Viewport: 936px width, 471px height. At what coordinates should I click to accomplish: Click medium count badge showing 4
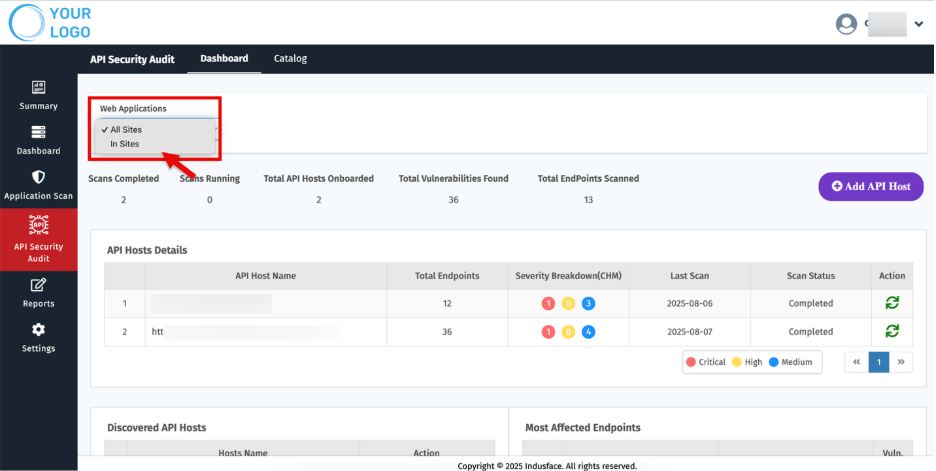(588, 331)
